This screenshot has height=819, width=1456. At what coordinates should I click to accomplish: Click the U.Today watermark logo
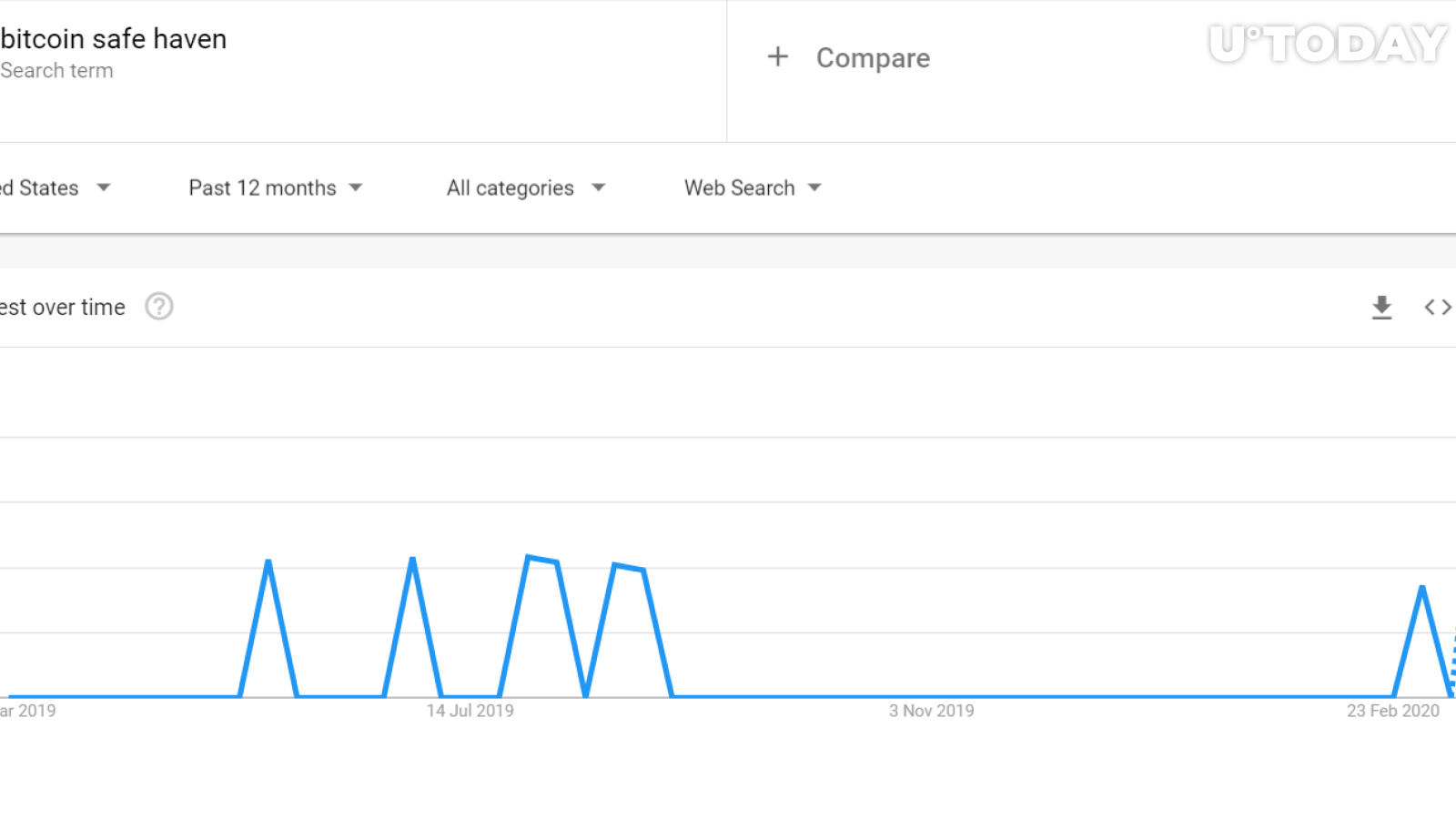point(1327,44)
